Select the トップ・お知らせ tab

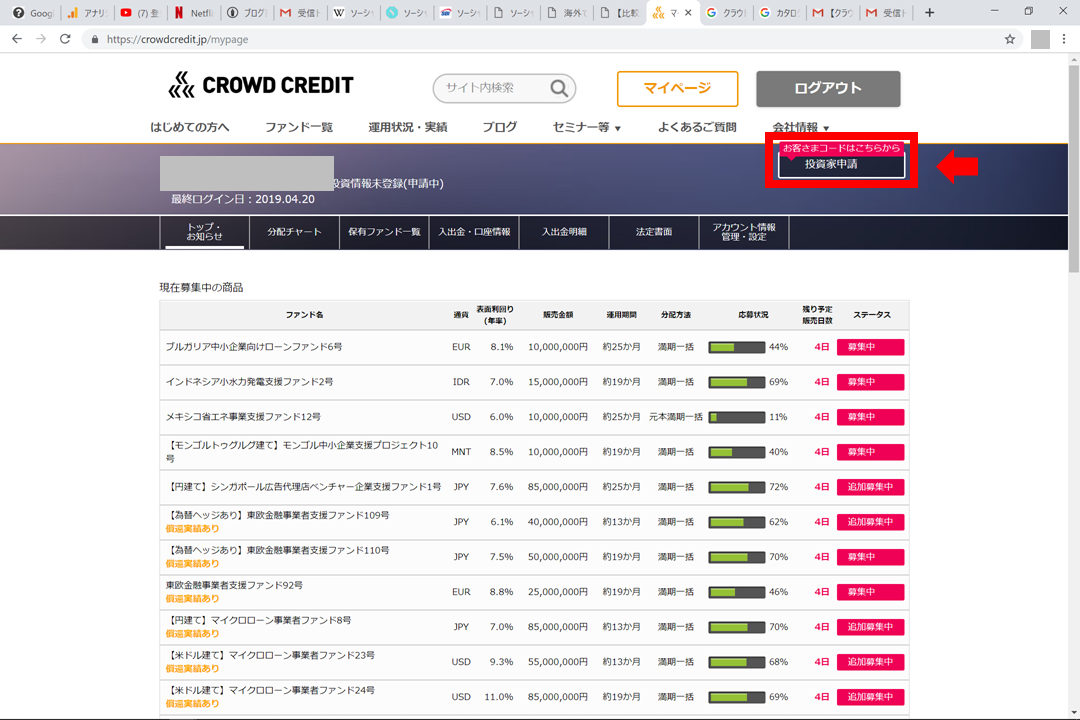(x=205, y=232)
